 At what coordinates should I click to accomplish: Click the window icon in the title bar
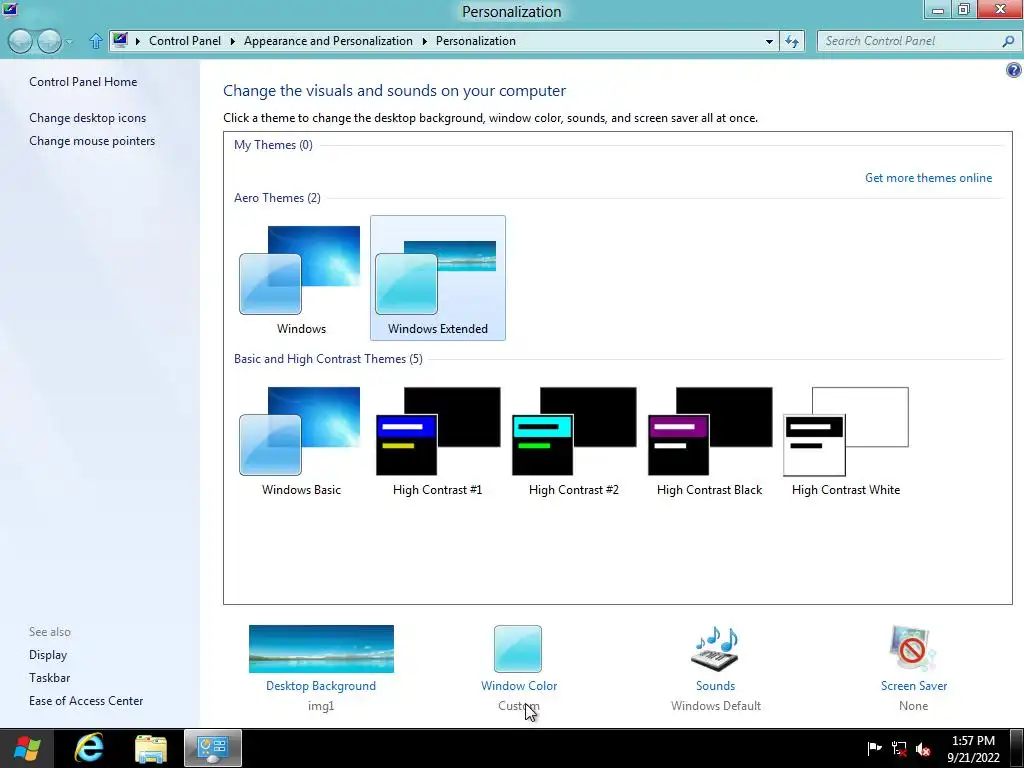pos(10,10)
